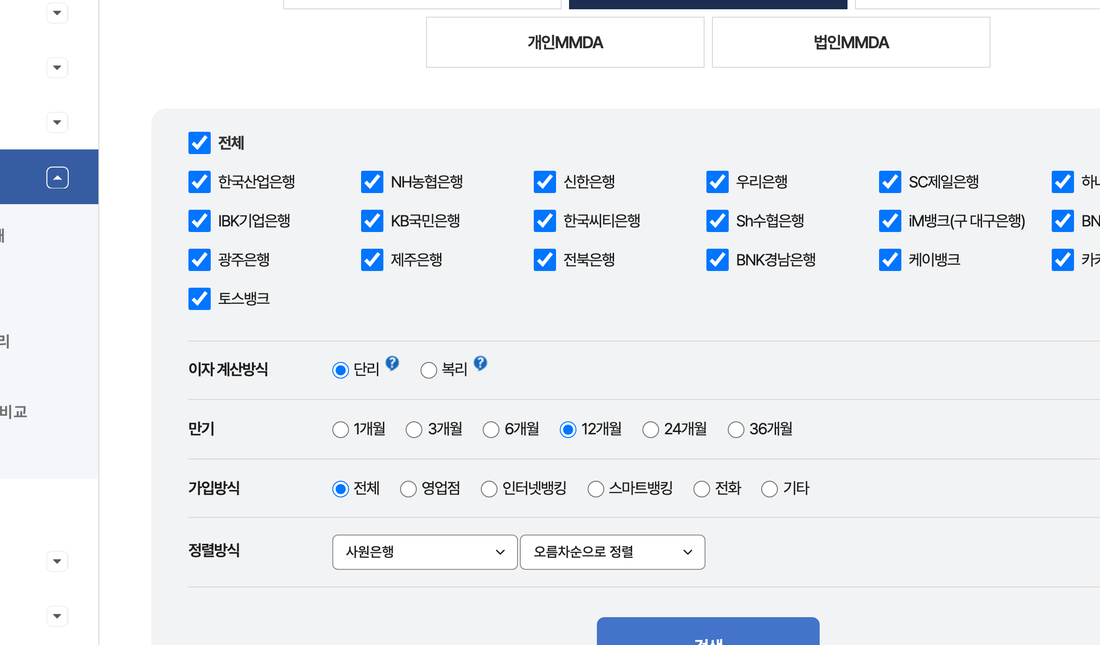Image resolution: width=1100 pixels, height=645 pixels.
Task: Switch to the 법인MMDA tab
Action: coord(851,43)
